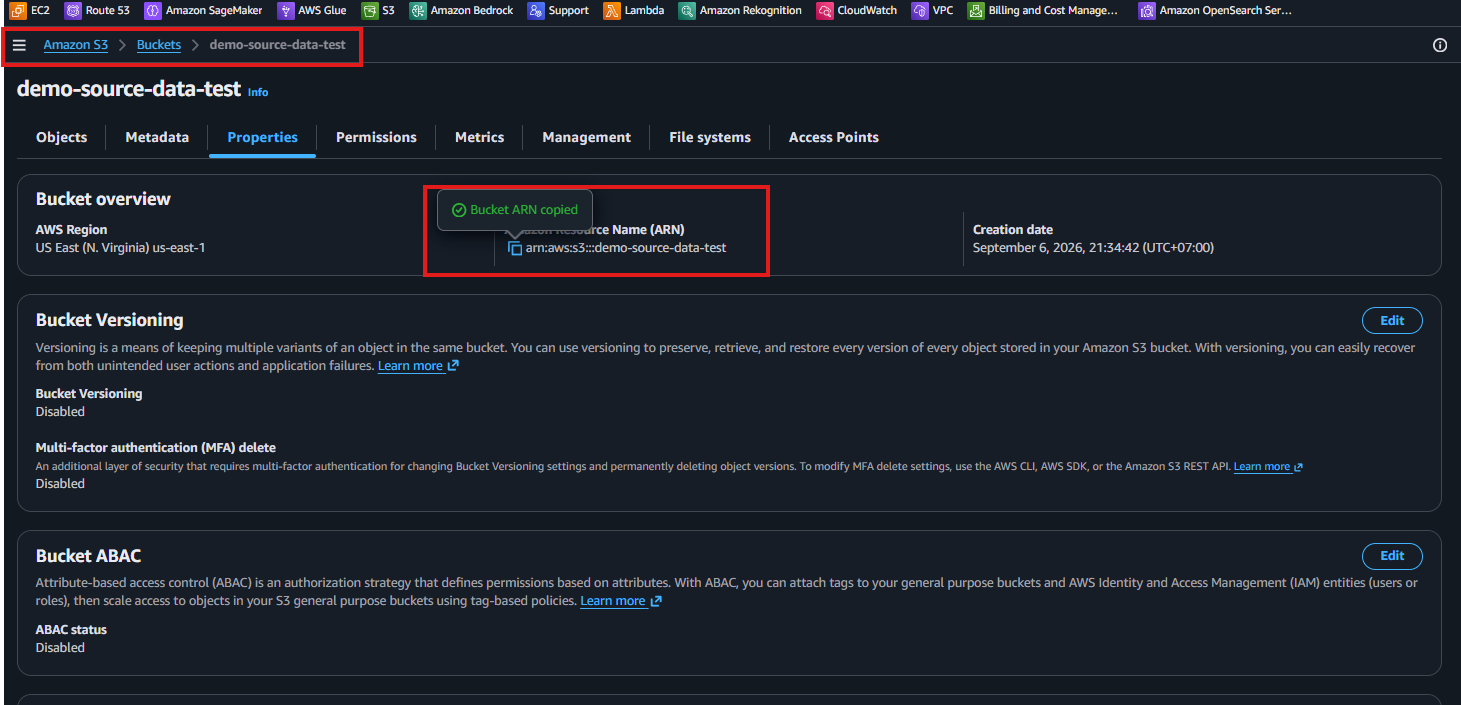
Task: Open Amazon Bedrock shortcut icon
Action: (x=417, y=11)
